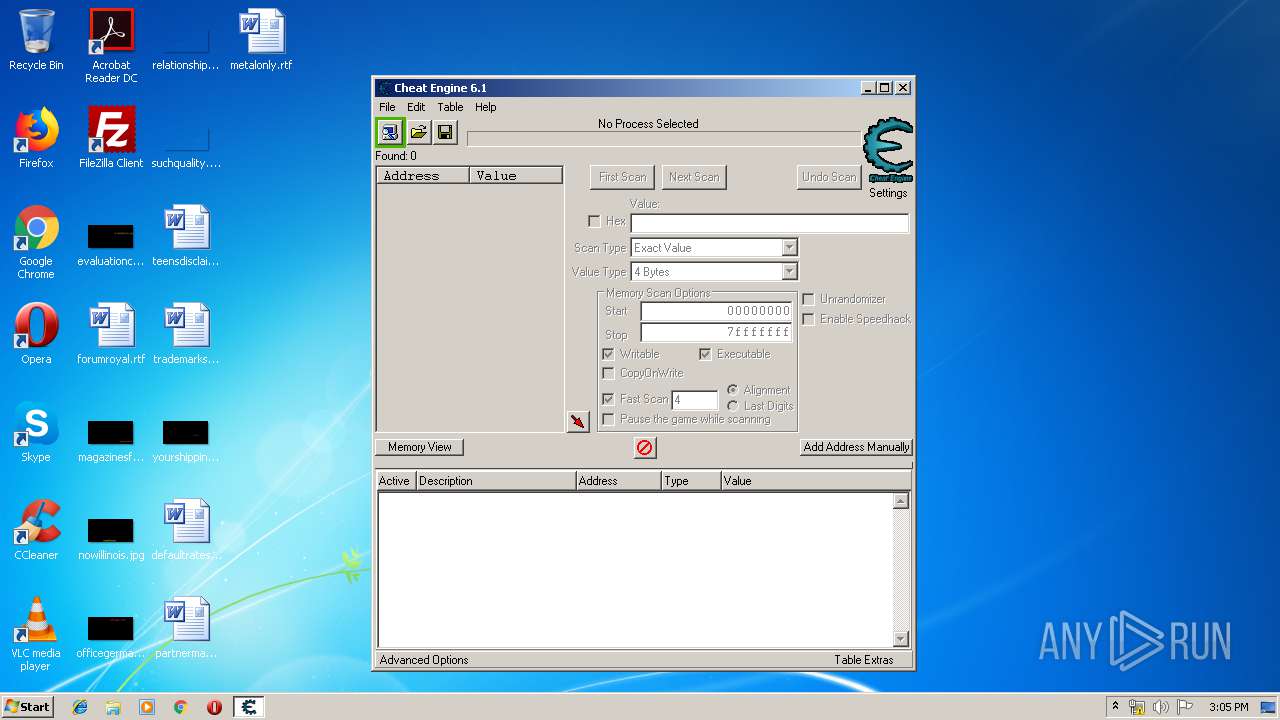Click the Description column header
Screen dimensions: 1280x720
pyautogui.click(x=496, y=481)
